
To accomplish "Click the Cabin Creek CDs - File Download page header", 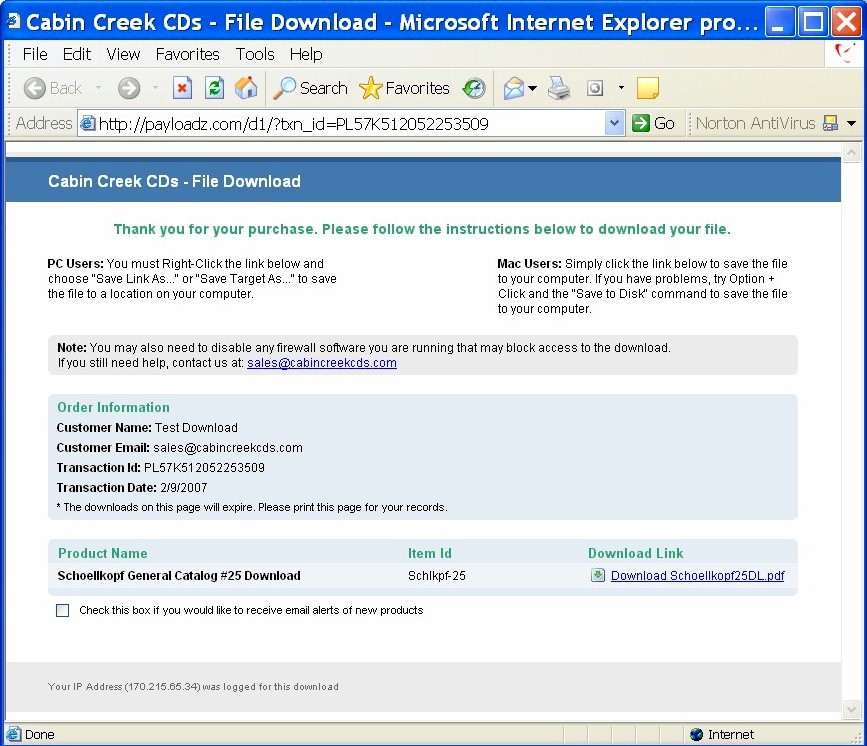I will point(174,181).
